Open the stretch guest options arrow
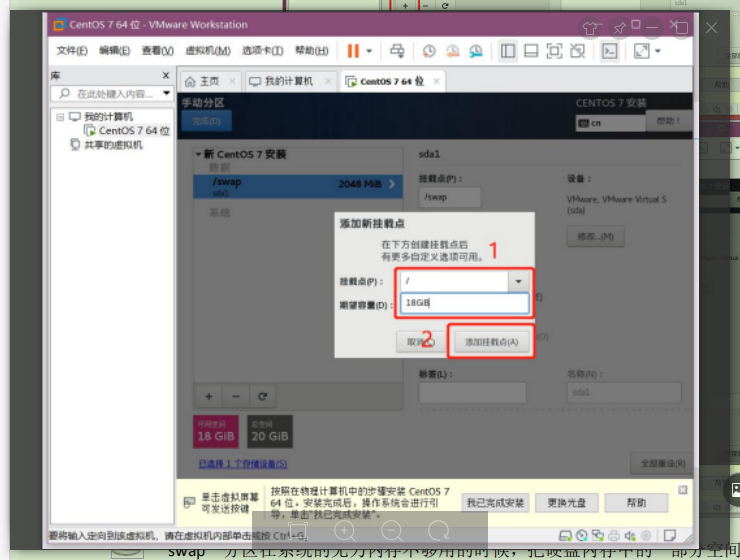 pyautogui.click(x=658, y=51)
